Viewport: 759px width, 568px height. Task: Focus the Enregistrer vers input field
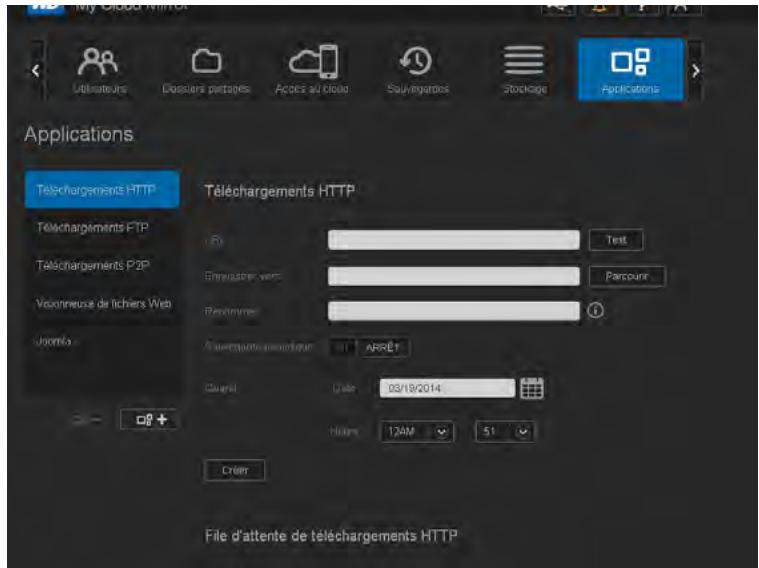454,276
